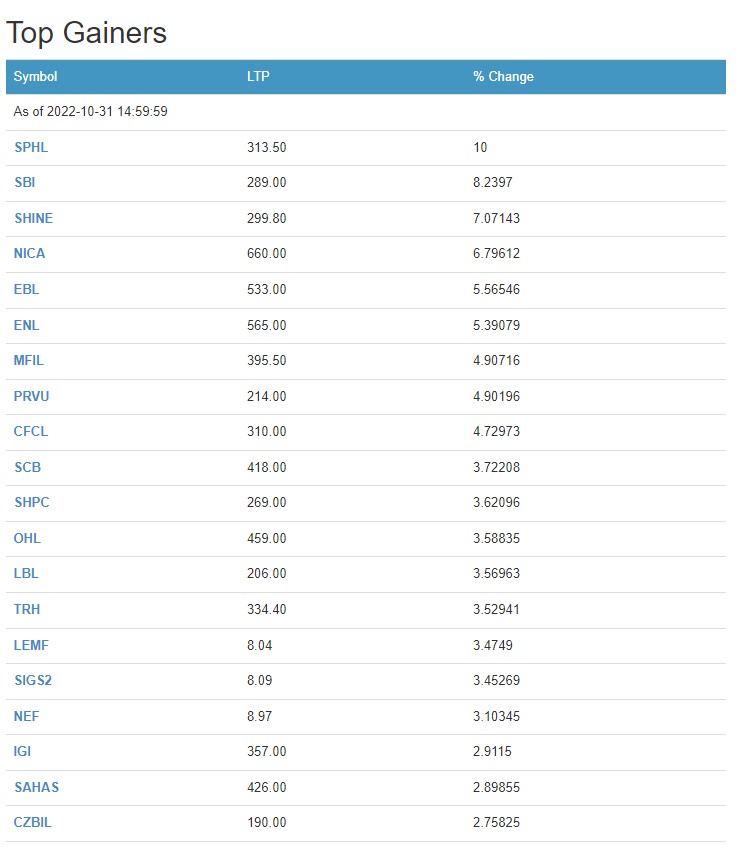Click the ENL symbol link
The width and height of the screenshot is (741, 851).
[27, 325]
